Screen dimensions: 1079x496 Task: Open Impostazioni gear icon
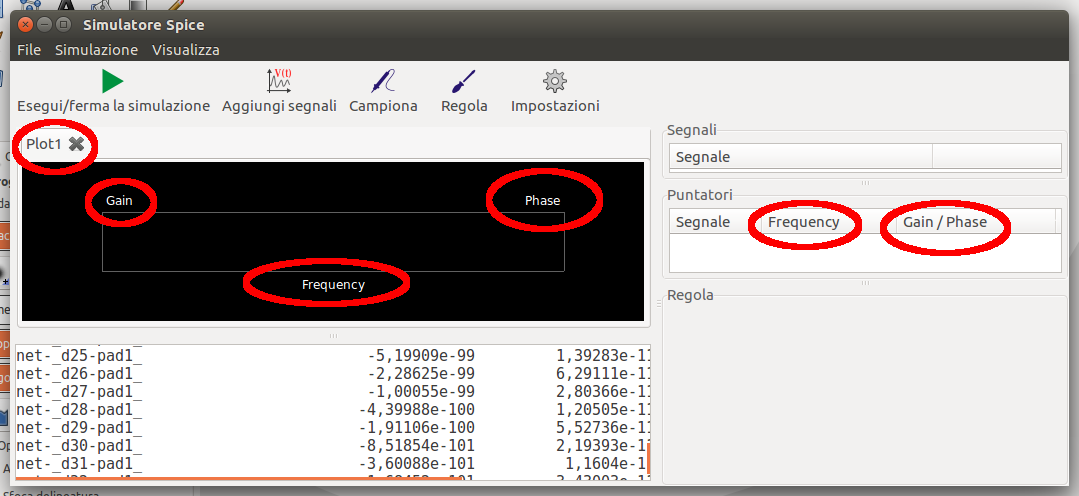tap(555, 81)
